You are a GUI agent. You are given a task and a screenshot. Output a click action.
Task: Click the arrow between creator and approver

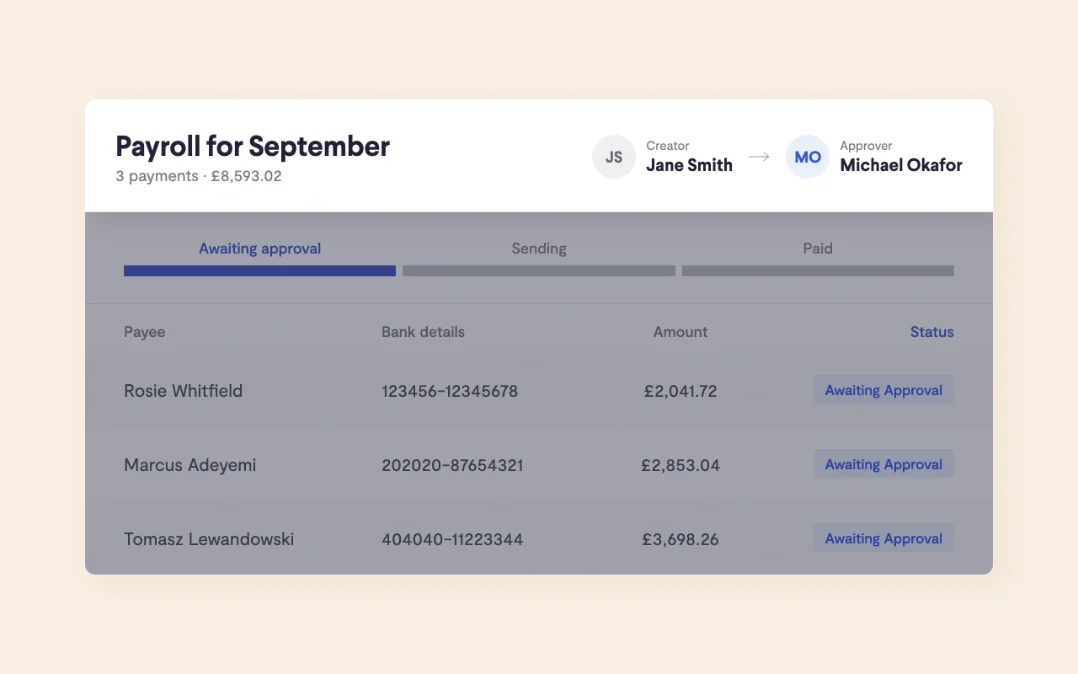(x=759, y=157)
